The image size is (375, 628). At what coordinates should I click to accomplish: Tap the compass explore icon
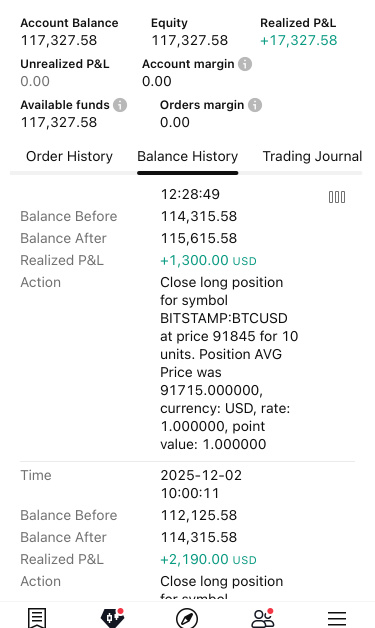(x=187, y=618)
